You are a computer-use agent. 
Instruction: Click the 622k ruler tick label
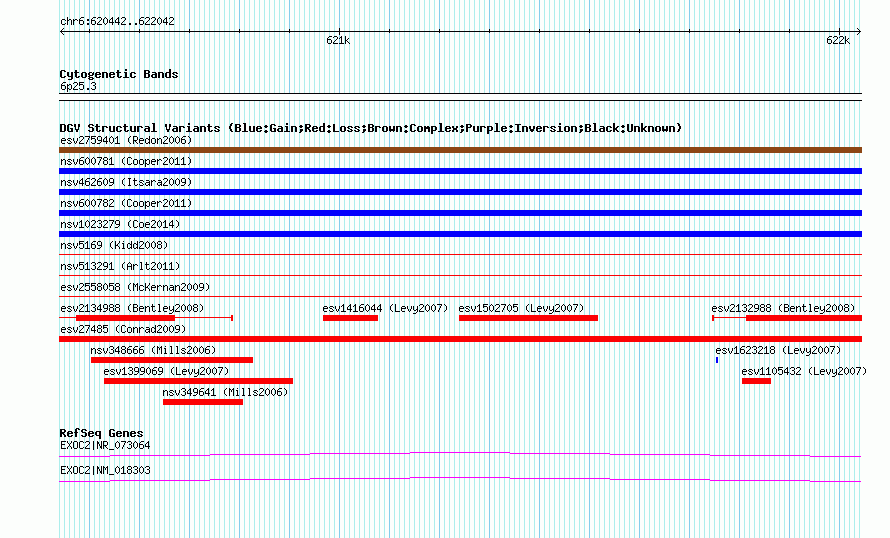click(838, 40)
